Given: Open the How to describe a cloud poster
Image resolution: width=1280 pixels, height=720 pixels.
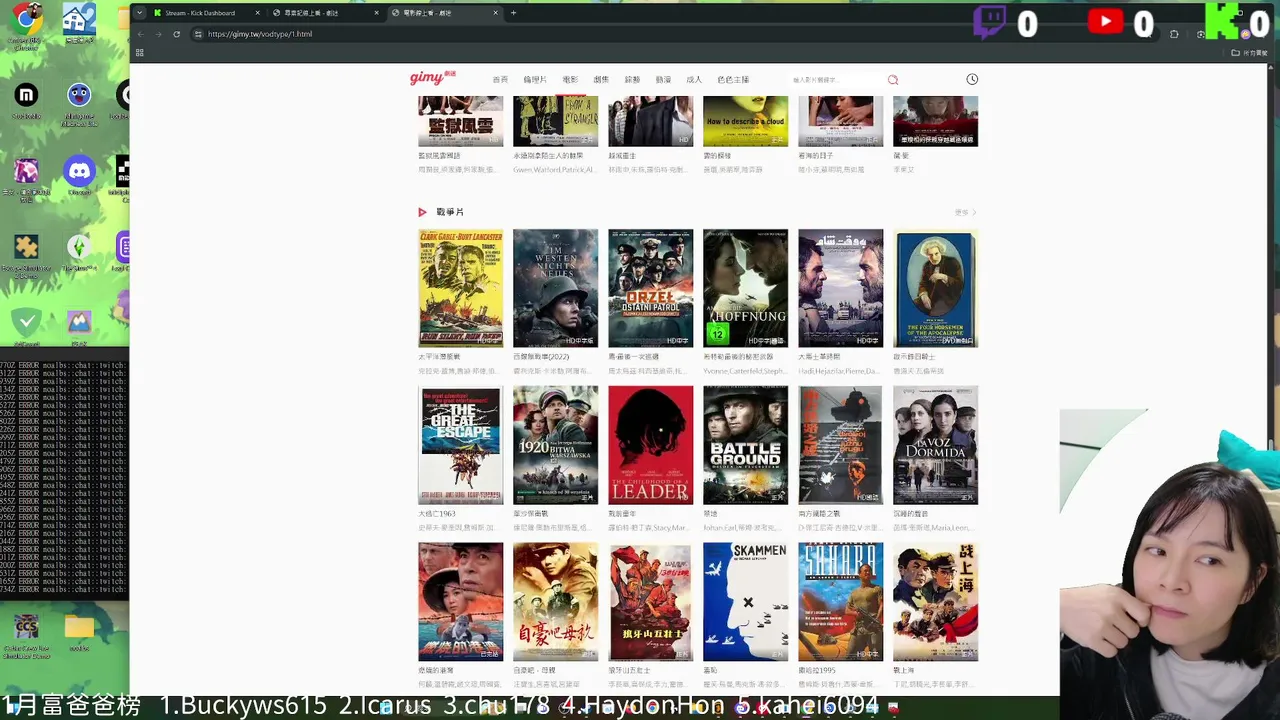Looking at the screenshot, I should pos(746,121).
